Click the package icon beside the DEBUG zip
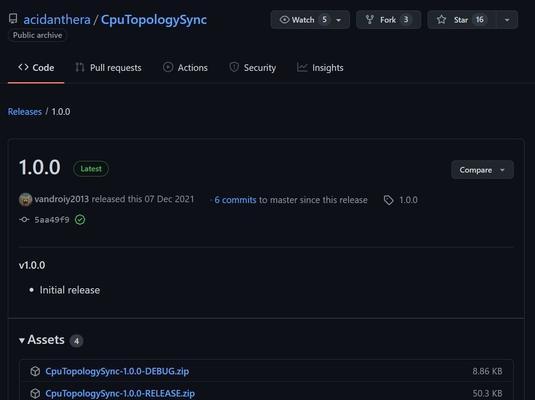The image size is (535, 400). coord(35,371)
